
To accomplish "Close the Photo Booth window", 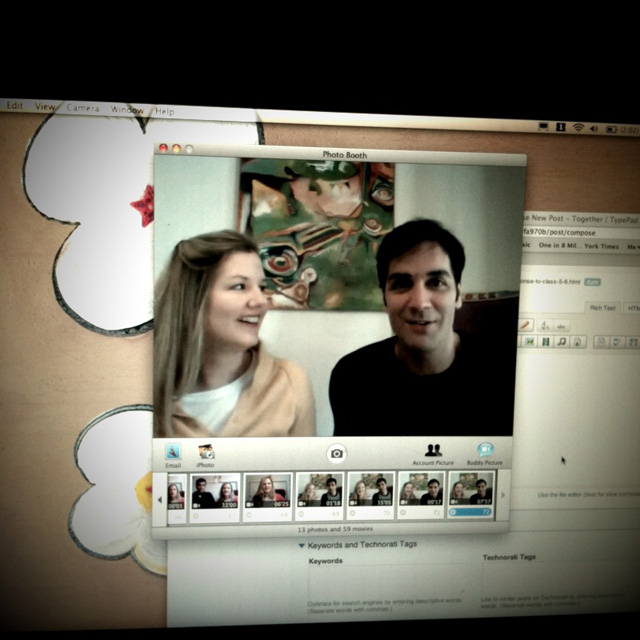I will click(163, 148).
